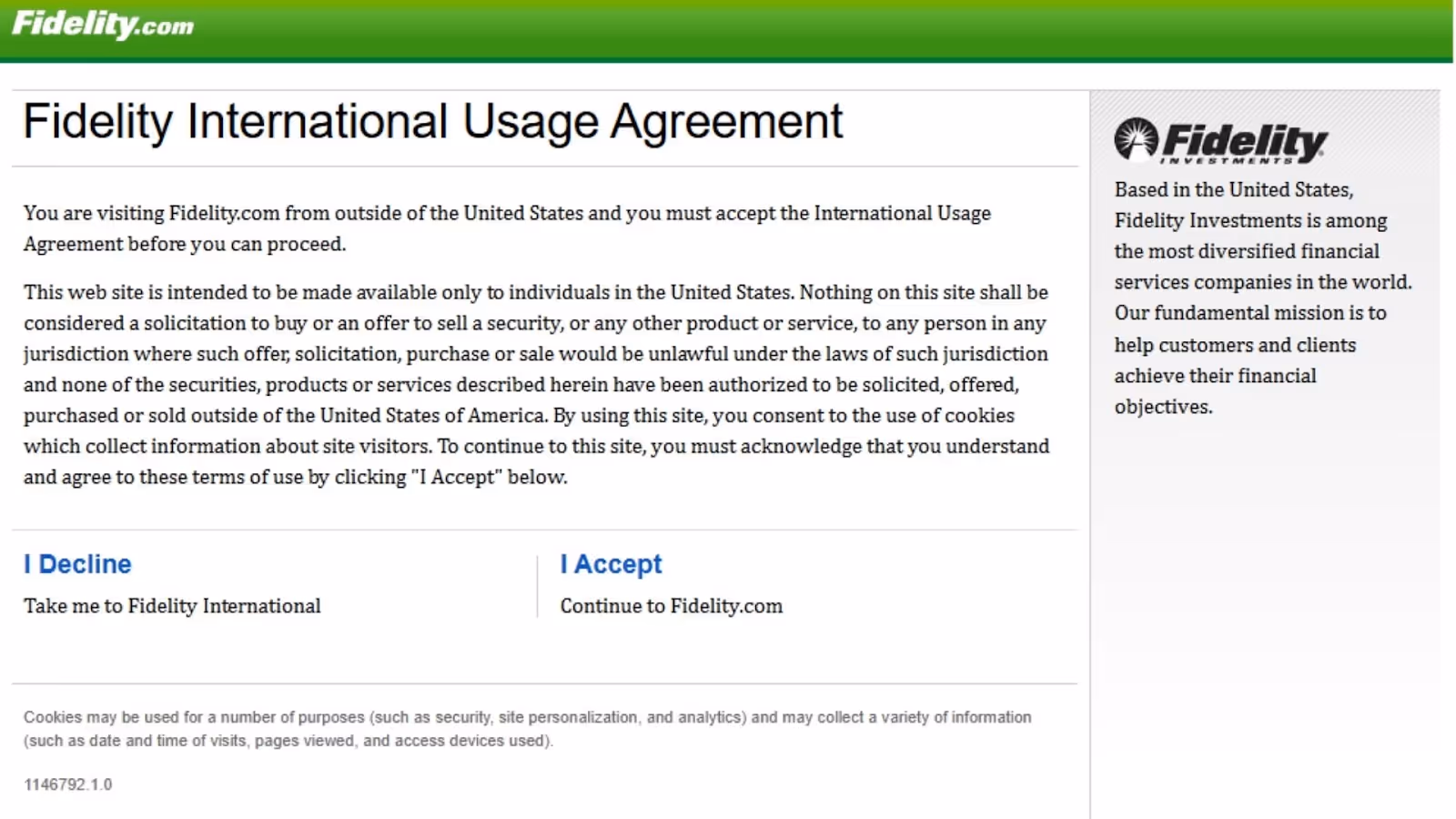The width and height of the screenshot is (1456, 819).
Task: Click the document number 1146792.1.0
Action: point(68,784)
